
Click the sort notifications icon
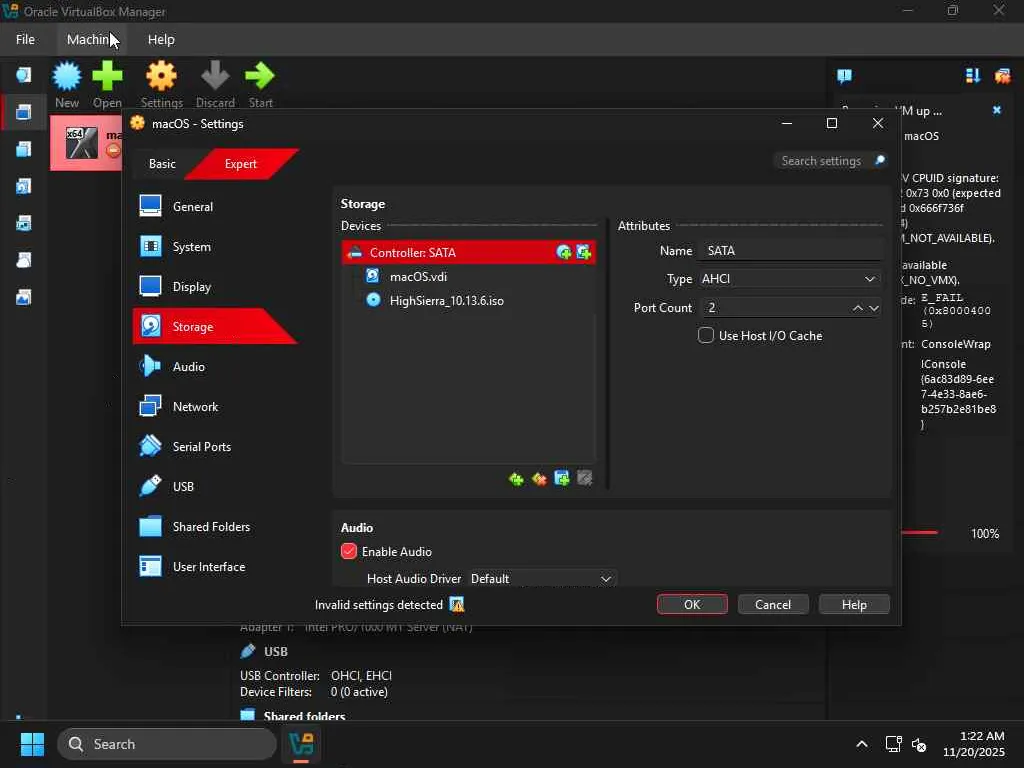click(972, 76)
